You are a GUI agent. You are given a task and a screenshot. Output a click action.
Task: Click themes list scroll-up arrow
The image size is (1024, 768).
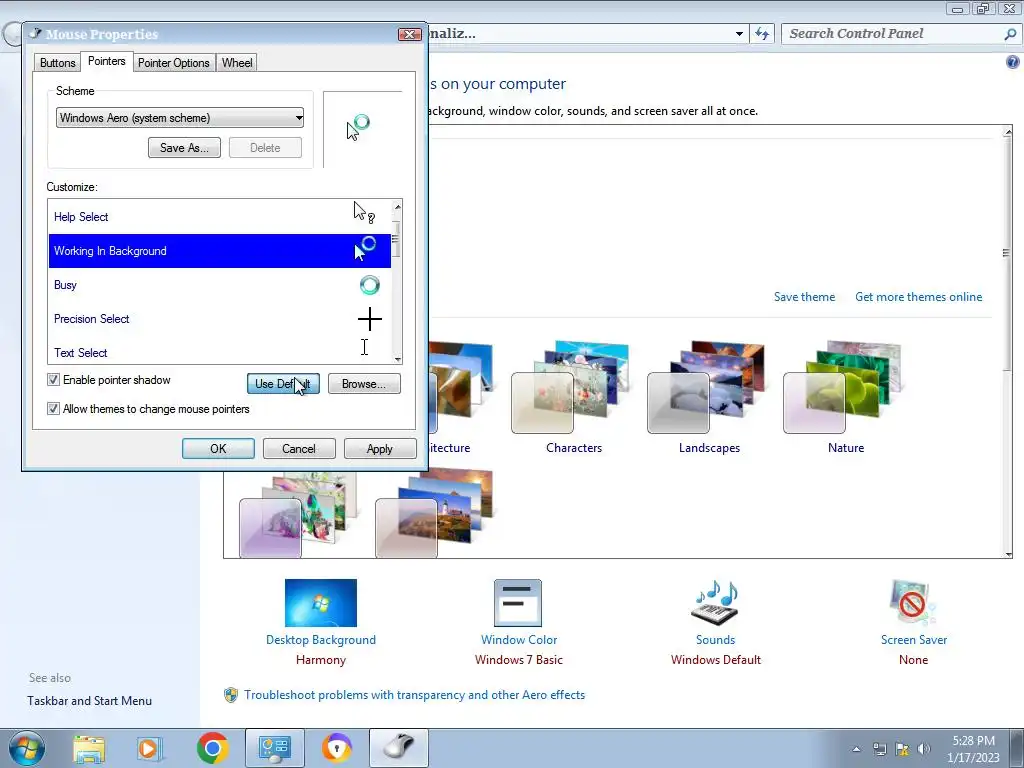(x=1008, y=132)
